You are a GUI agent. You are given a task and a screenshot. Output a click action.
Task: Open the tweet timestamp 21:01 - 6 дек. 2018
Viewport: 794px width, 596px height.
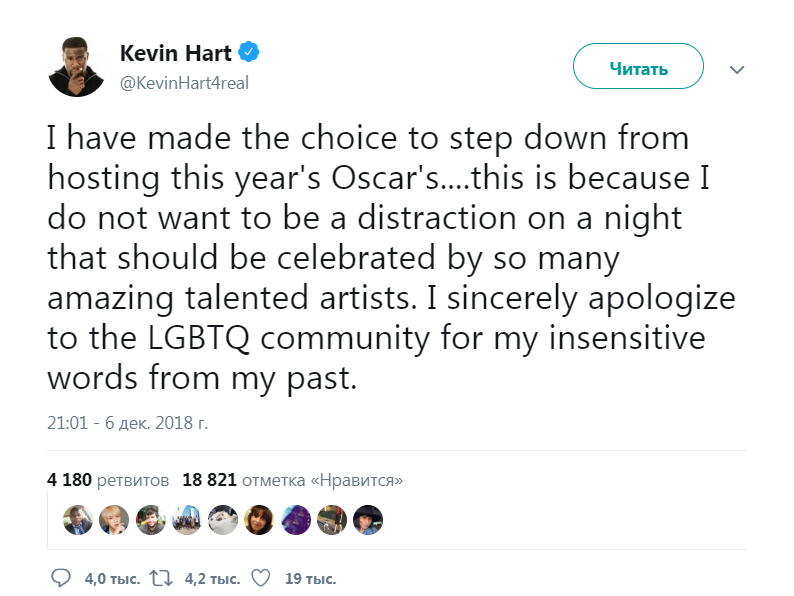[x=127, y=423]
